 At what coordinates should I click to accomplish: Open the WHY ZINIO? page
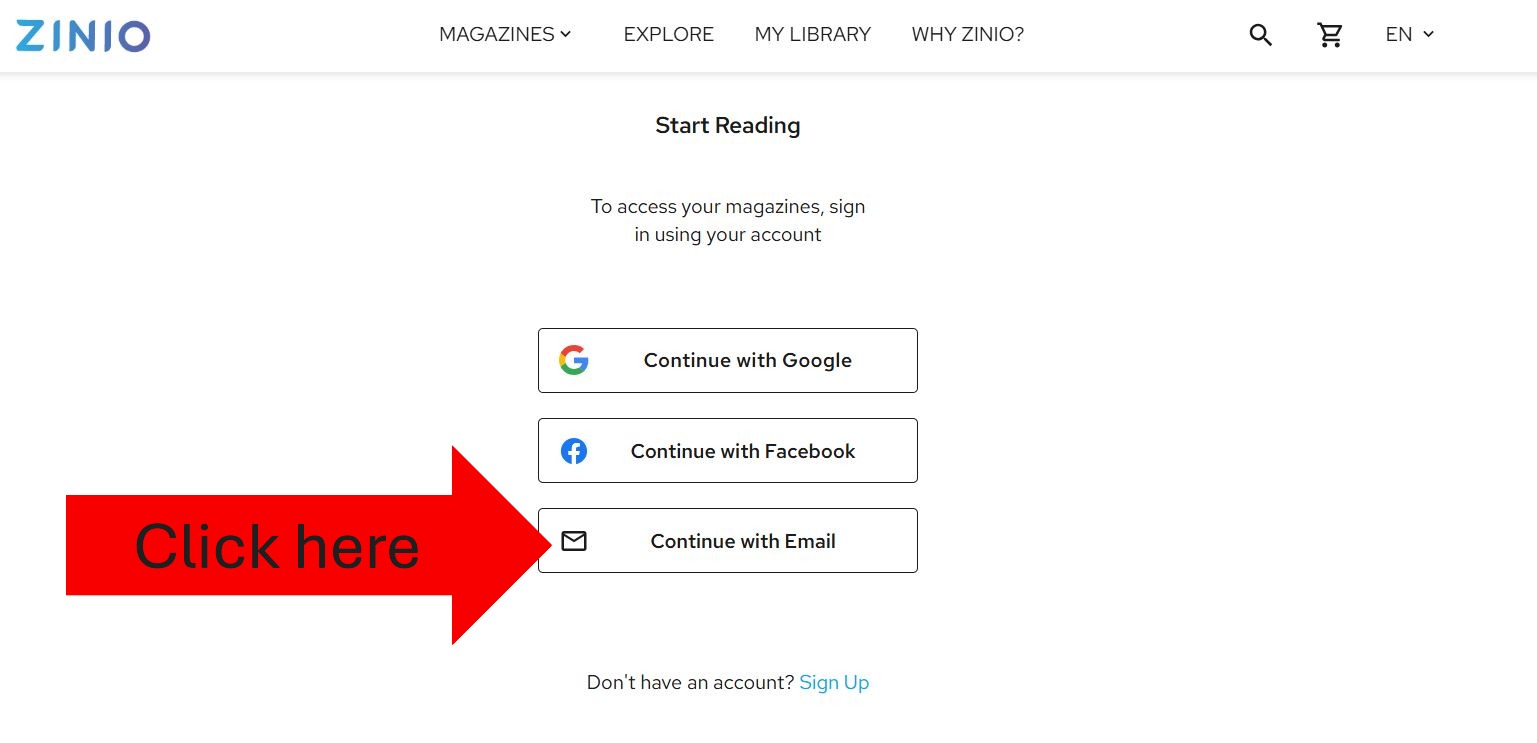967,34
